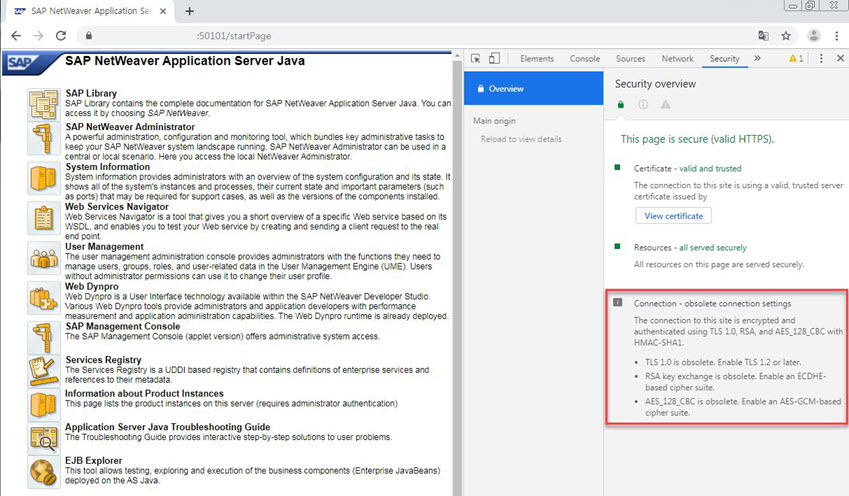Viewport: 849px width, 496px height.
Task: Click Reload to view details entry
Action: (x=521, y=139)
